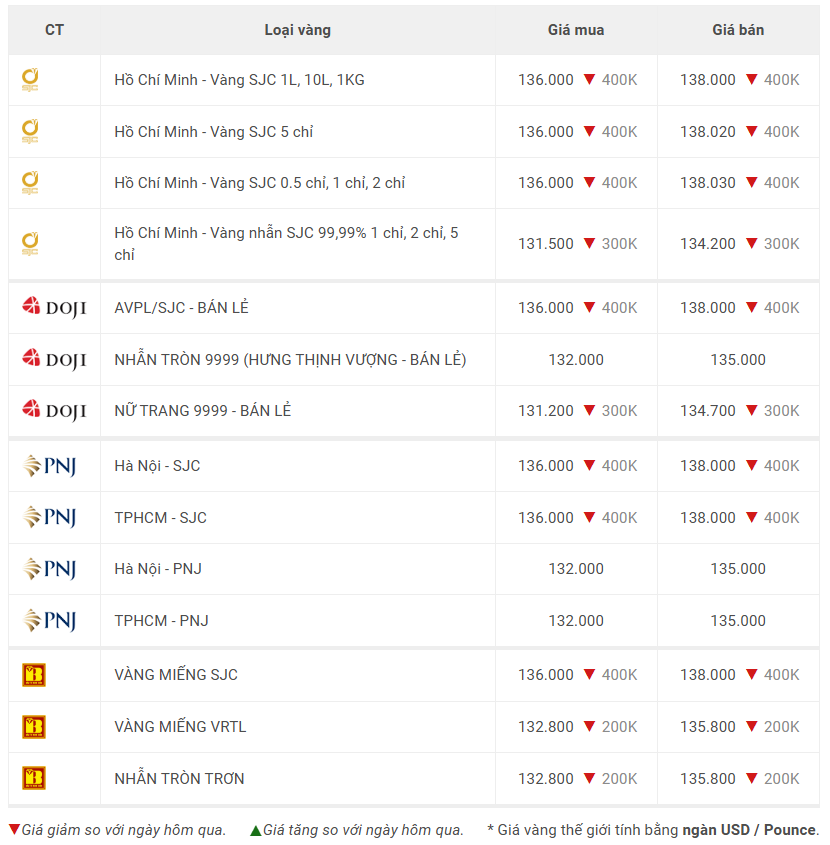The image size is (830, 845).
Task: Click PNJ logo in Hà Nội - SJC row
Action: [x=50, y=466]
